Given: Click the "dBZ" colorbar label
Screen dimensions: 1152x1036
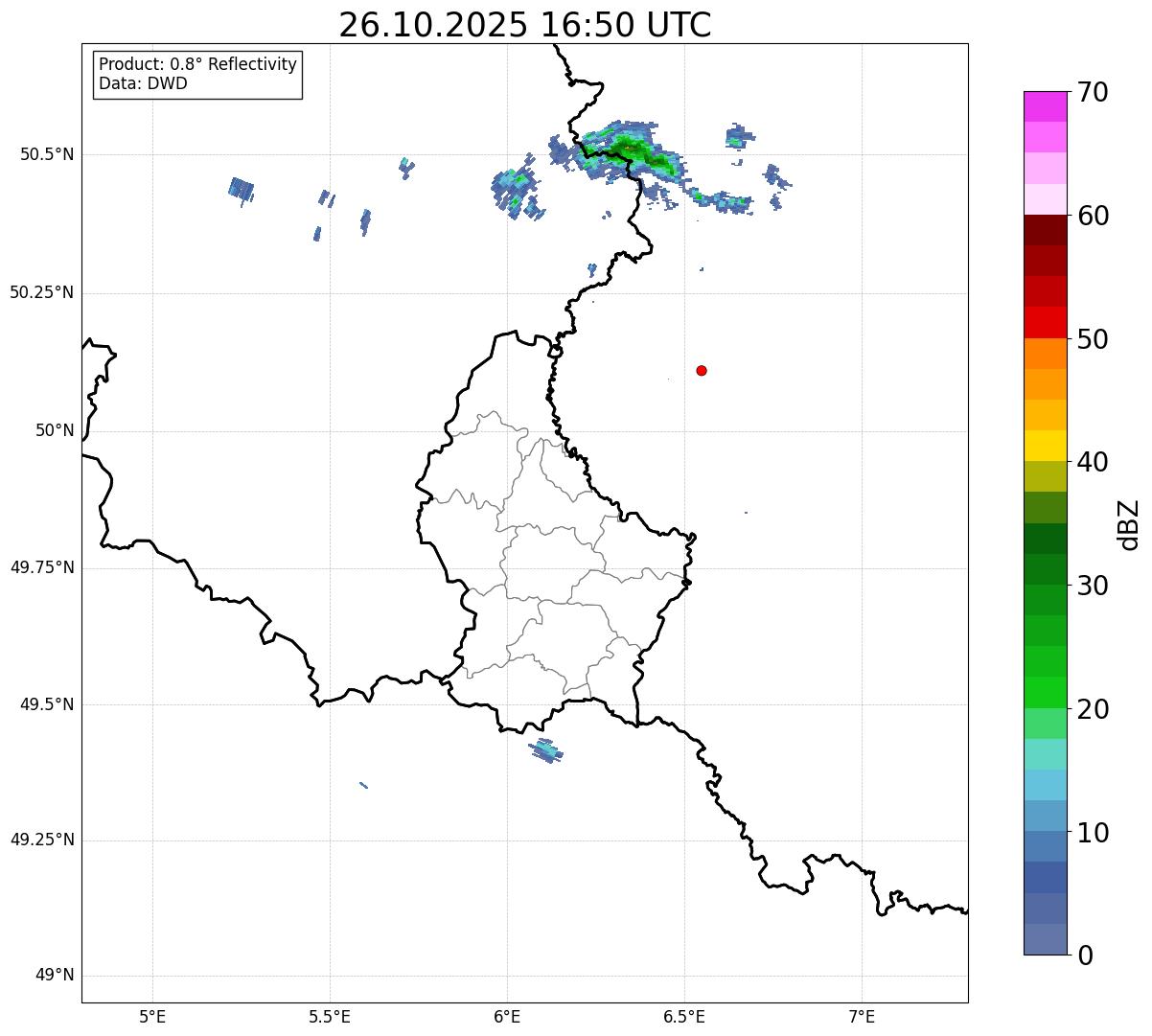Looking at the screenshot, I should 1129,523.
